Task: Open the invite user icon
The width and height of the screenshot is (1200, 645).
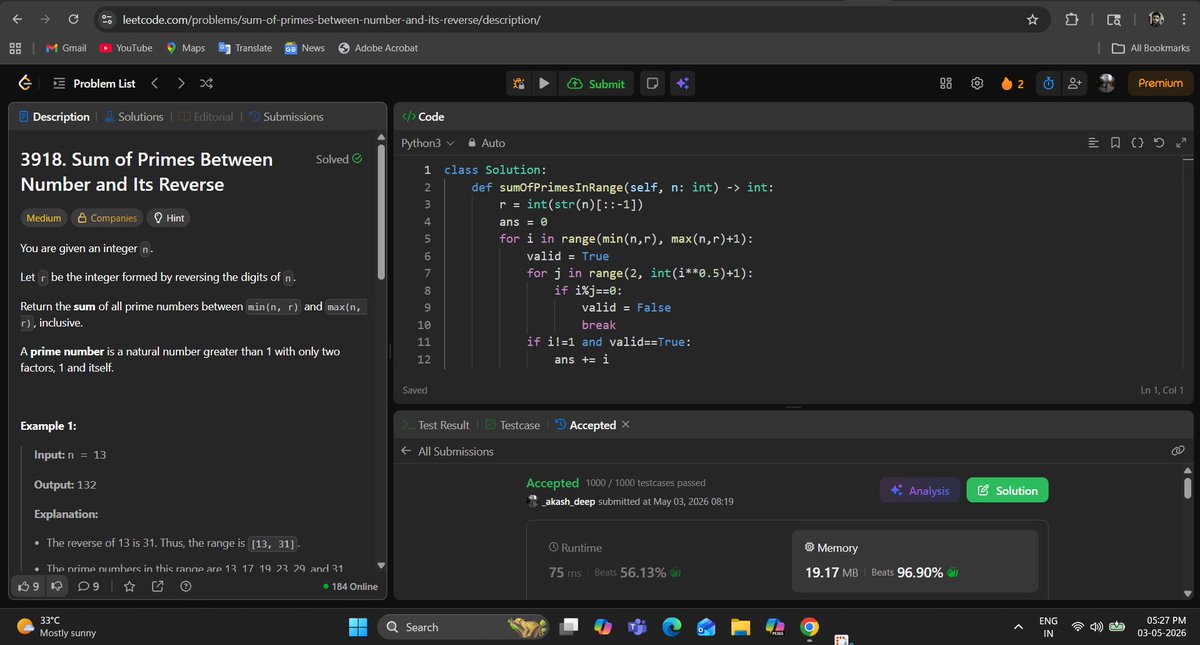Action: pyautogui.click(x=1076, y=84)
